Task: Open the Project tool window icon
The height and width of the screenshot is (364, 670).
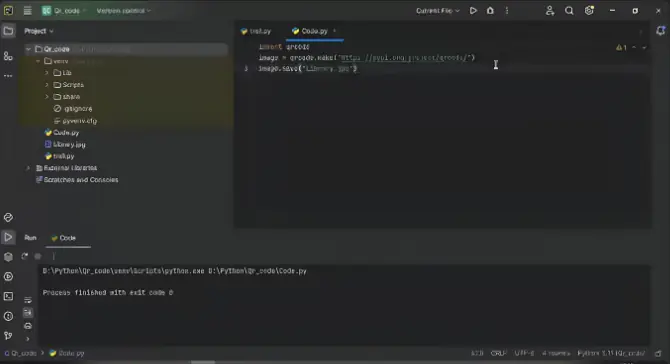Action: (x=8, y=31)
